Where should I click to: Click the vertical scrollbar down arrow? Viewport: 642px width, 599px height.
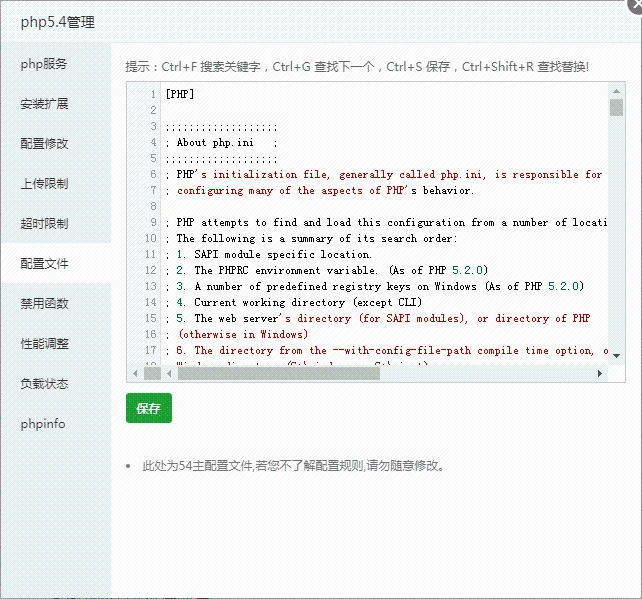(616, 356)
